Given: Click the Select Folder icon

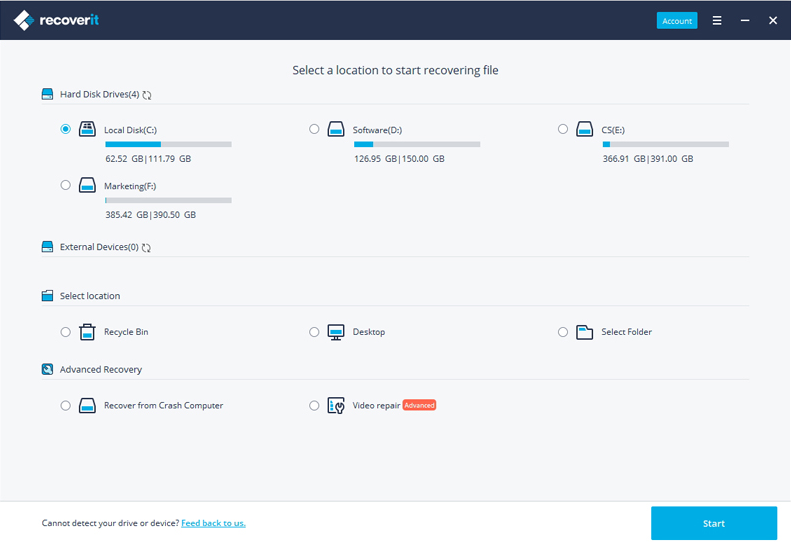Looking at the screenshot, I should pyautogui.click(x=585, y=332).
